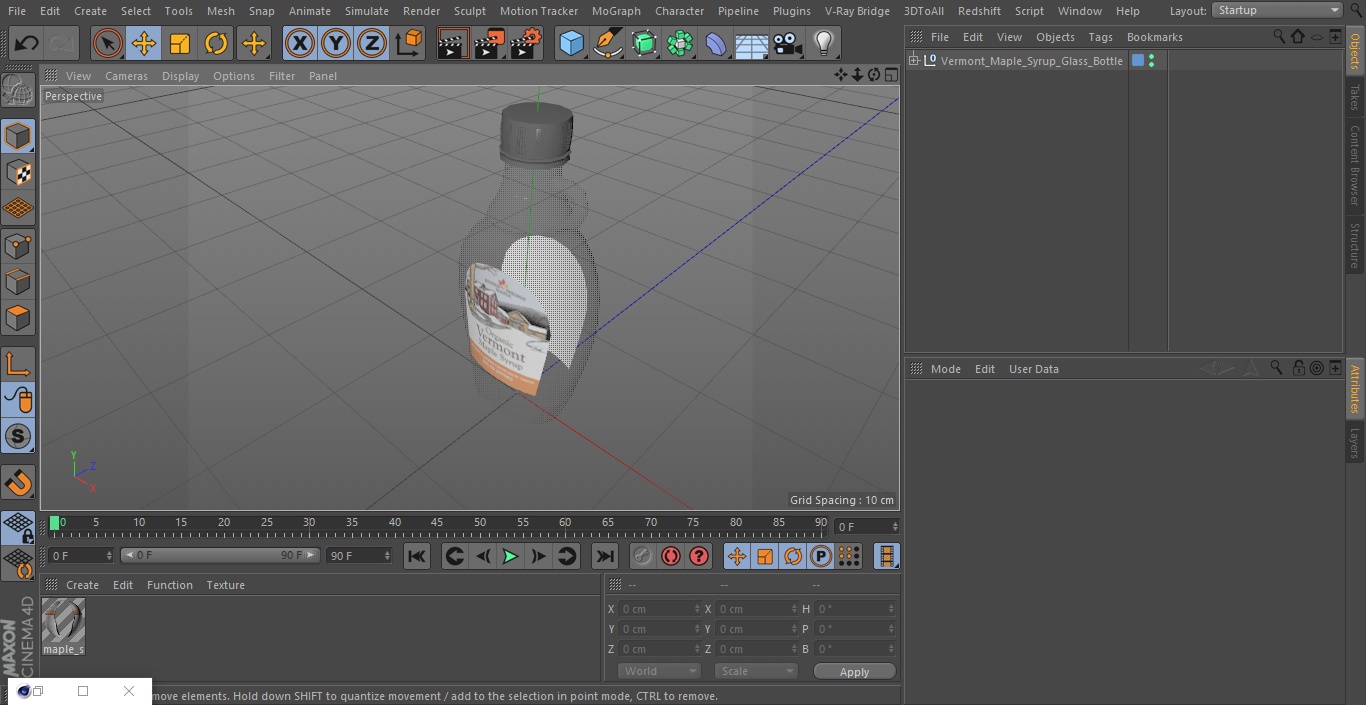The width and height of the screenshot is (1366, 705).
Task: Click the layer color square of bottle object
Action: point(1138,61)
